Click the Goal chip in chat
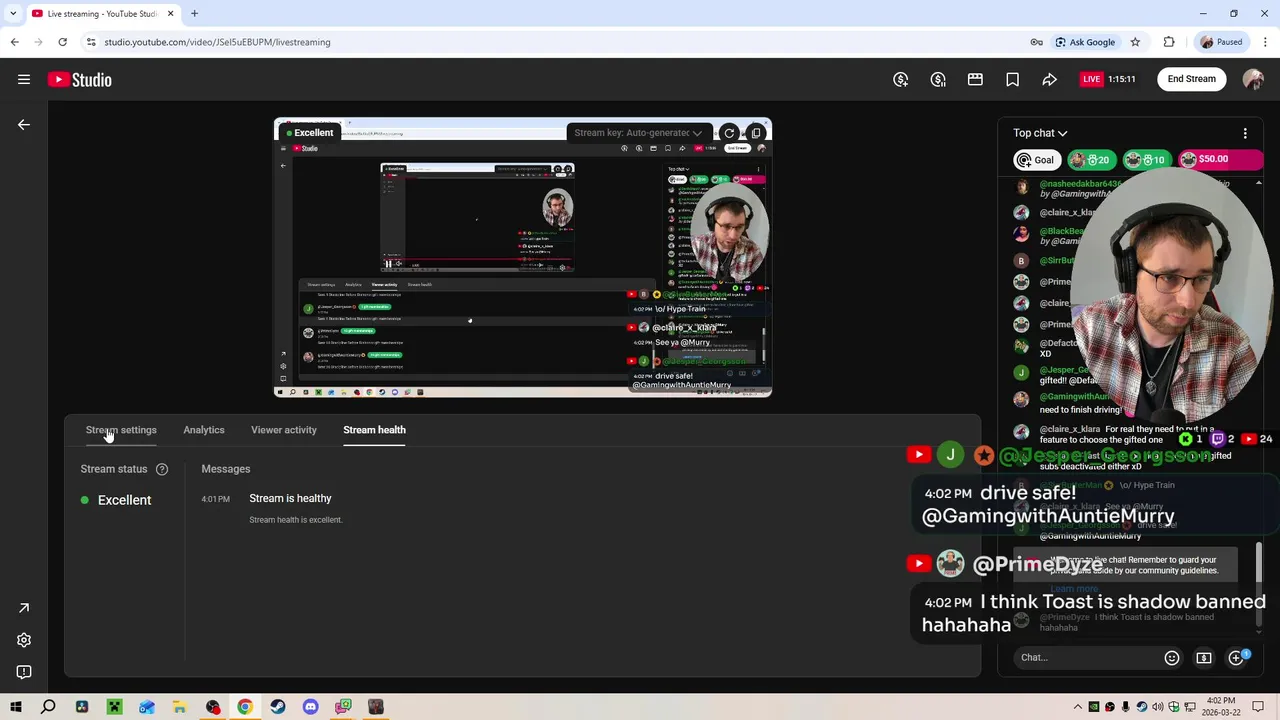1280x720 pixels. click(x=1036, y=159)
